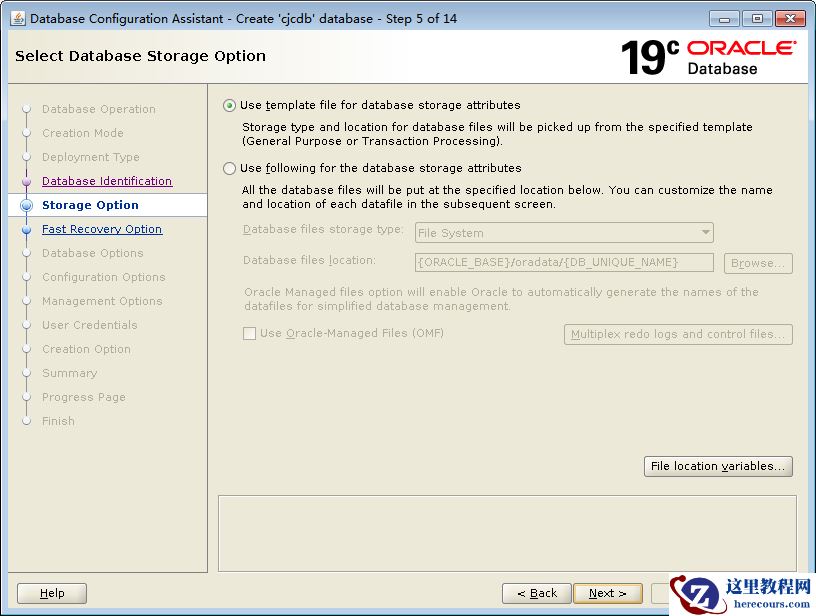
Task: Click the Deployment Type step label
Action: point(91,157)
